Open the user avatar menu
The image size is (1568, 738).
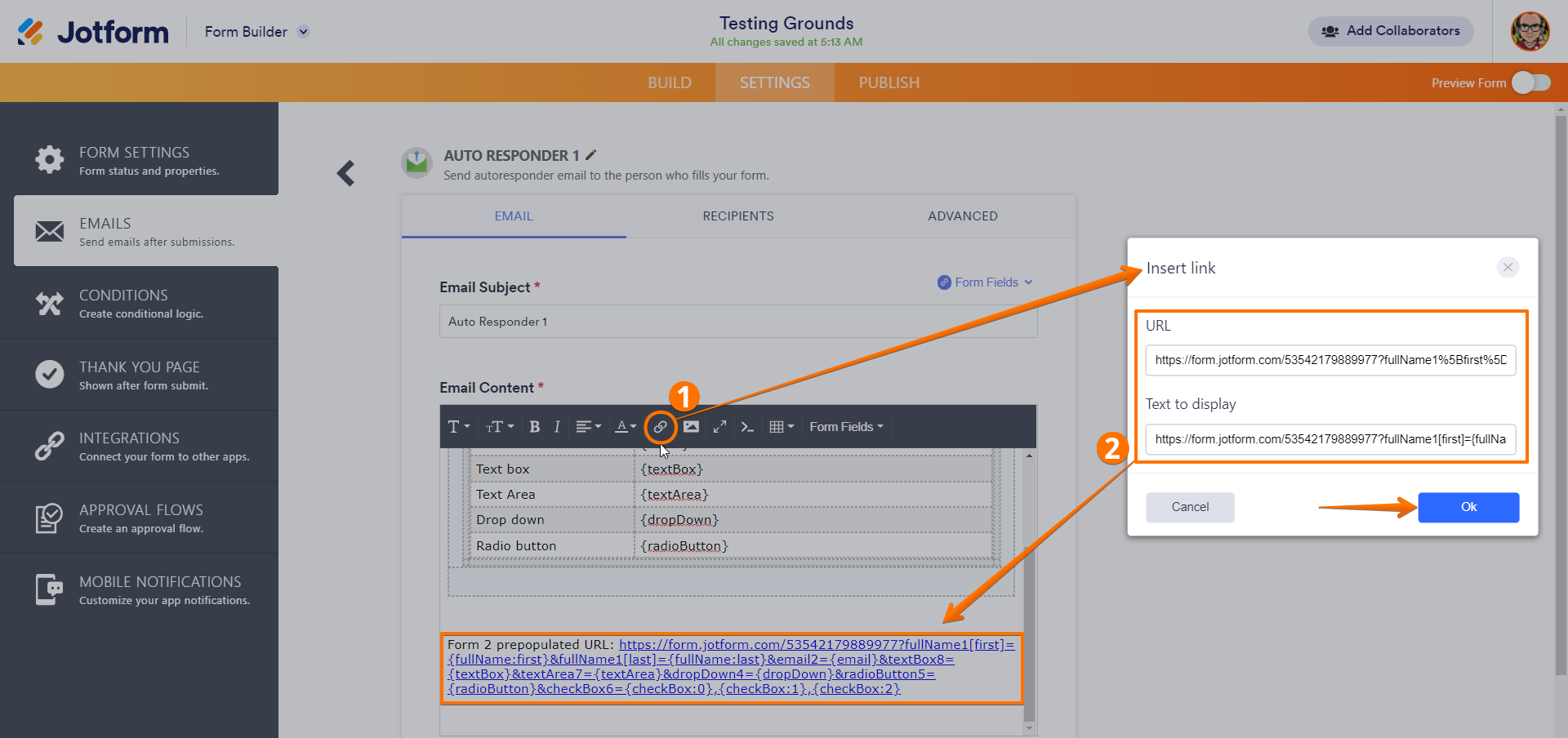coord(1530,31)
